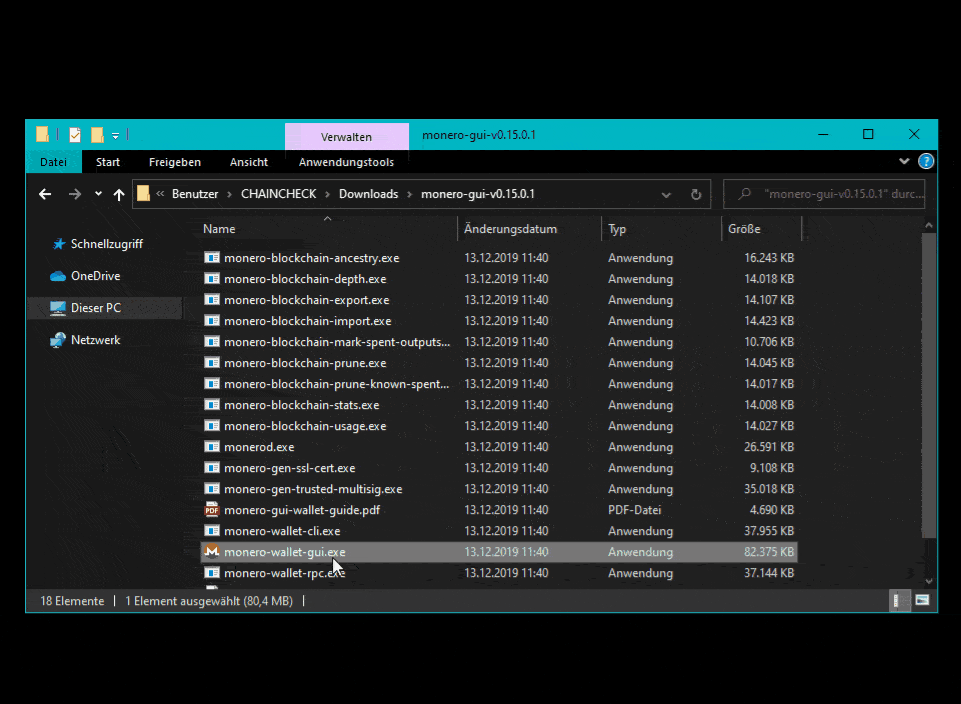Click the icon of monero-blockchain-prune.exe
The width and height of the screenshot is (961, 704).
coord(212,363)
